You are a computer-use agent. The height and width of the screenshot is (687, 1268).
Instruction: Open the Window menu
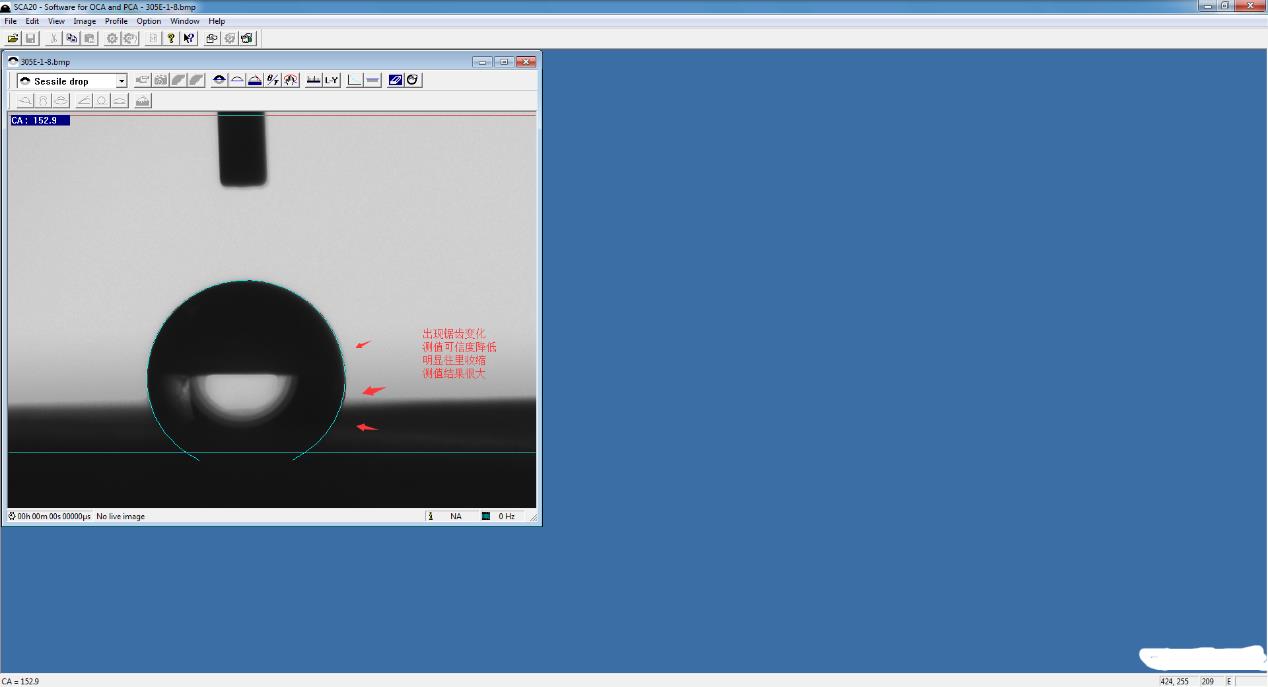point(184,21)
